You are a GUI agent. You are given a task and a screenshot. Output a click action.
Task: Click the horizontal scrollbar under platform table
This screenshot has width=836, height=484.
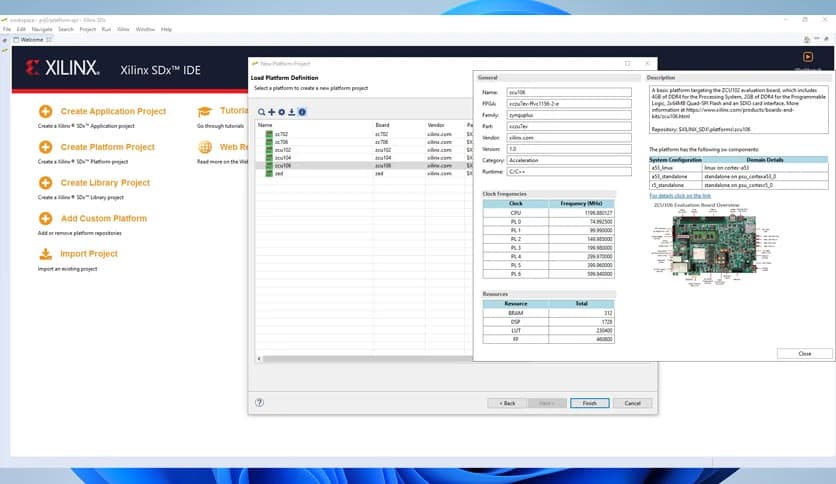point(367,359)
